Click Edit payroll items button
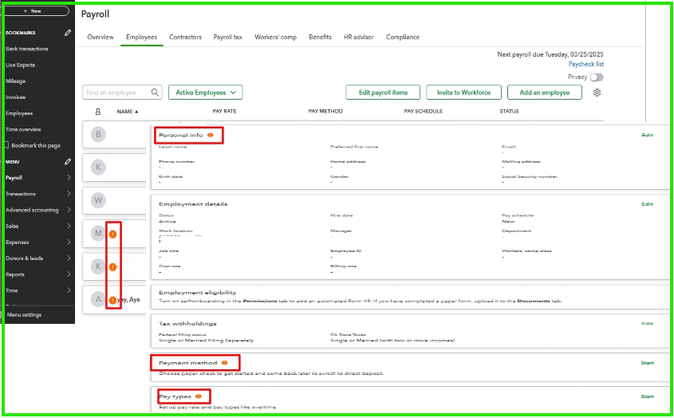The height and width of the screenshot is (418, 674). click(383, 92)
